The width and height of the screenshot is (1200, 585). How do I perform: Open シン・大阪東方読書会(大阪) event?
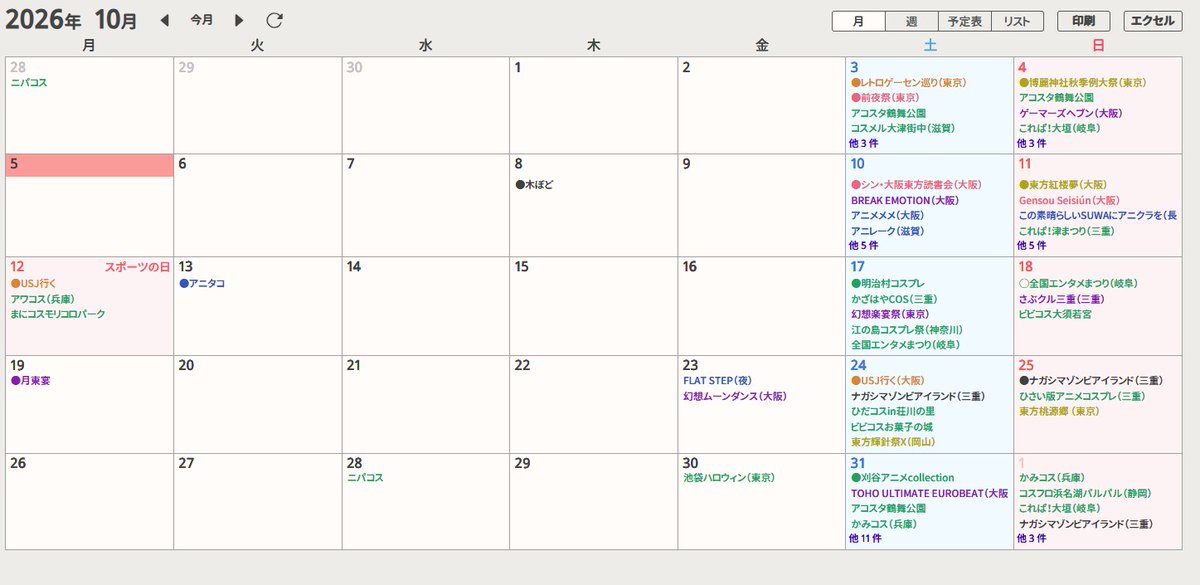pos(916,185)
